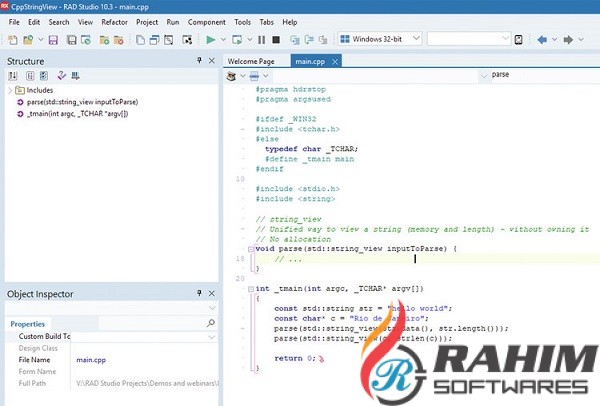
Task: Click the editor split-view icon
Action: 254,76
